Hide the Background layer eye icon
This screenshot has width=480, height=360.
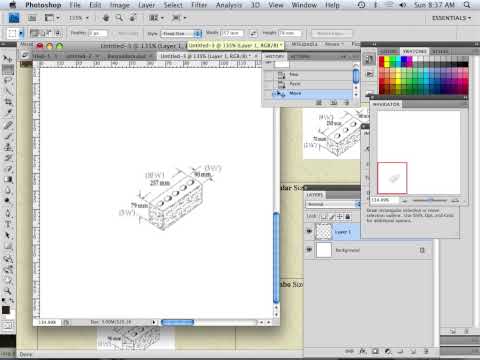click(309, 250)
